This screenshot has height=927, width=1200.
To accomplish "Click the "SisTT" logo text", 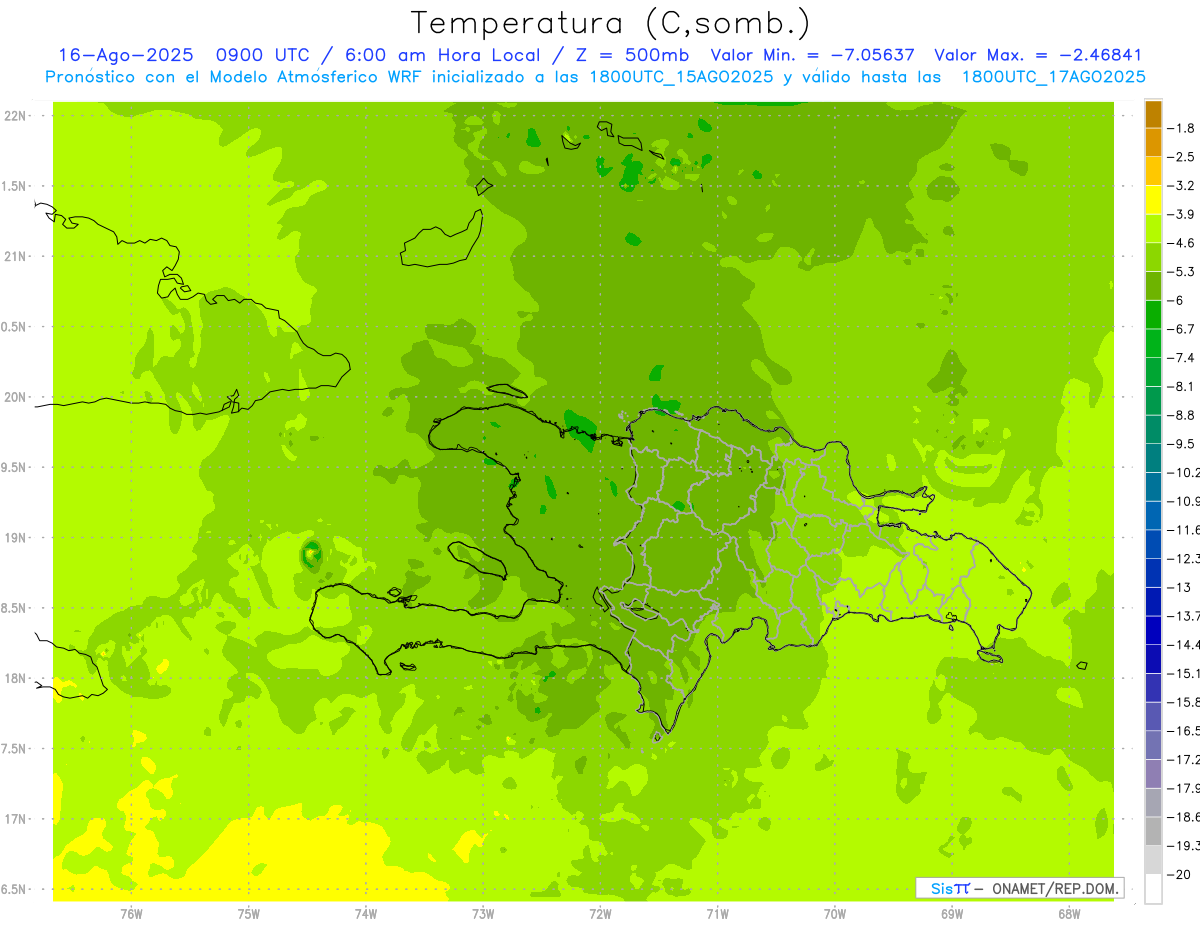I will click(x=951, y=888).
